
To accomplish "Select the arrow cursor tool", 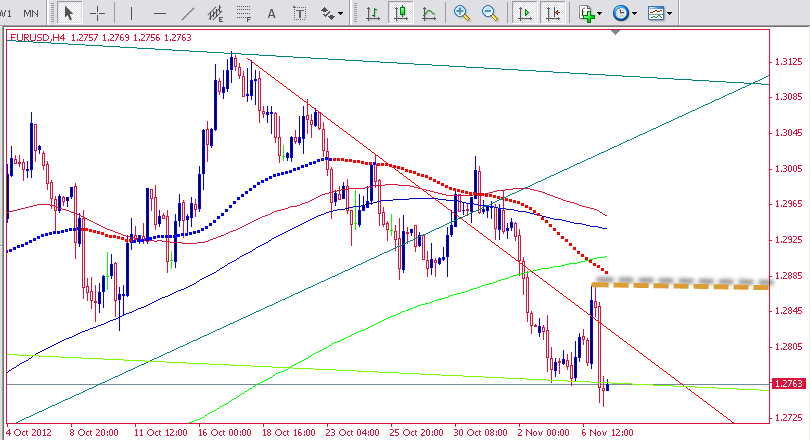I will coord(69,13).
